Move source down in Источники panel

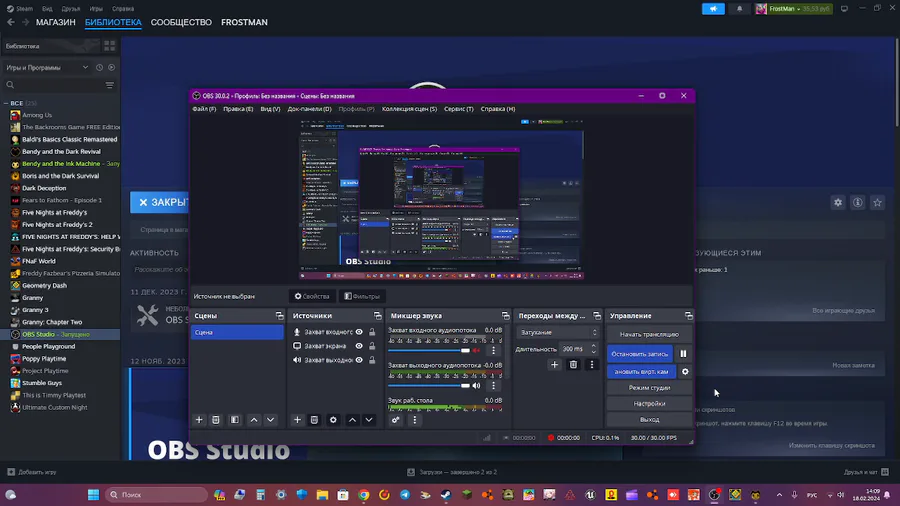(x=369, y=420)
